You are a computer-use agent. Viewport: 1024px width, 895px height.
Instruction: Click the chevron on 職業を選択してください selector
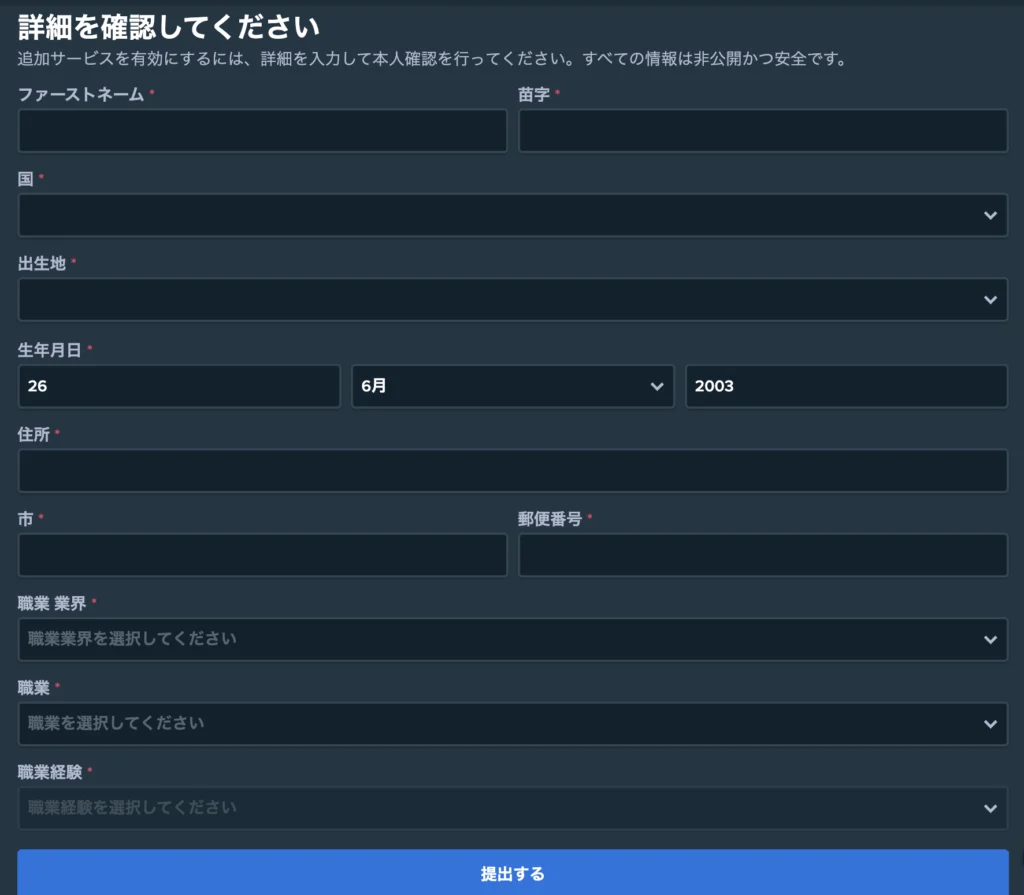[989, 724]
